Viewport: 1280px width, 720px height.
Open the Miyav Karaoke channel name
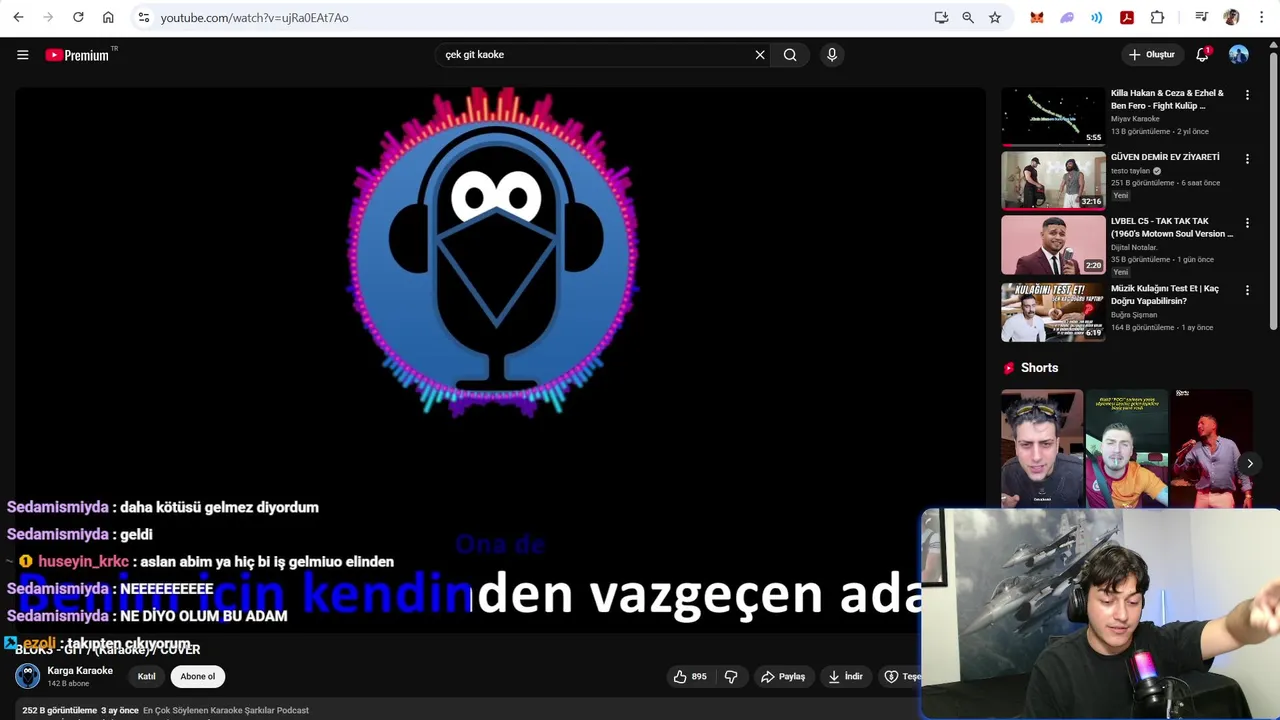(1135, 119)
